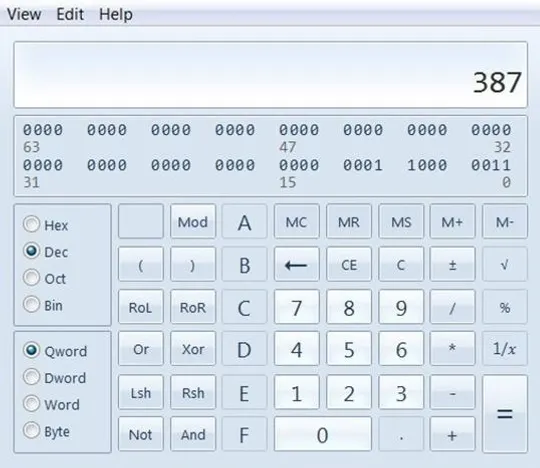The width and height of the screenshot is (540, 468).
Task: Click the digit 2 key
Action: pos(349,392)
